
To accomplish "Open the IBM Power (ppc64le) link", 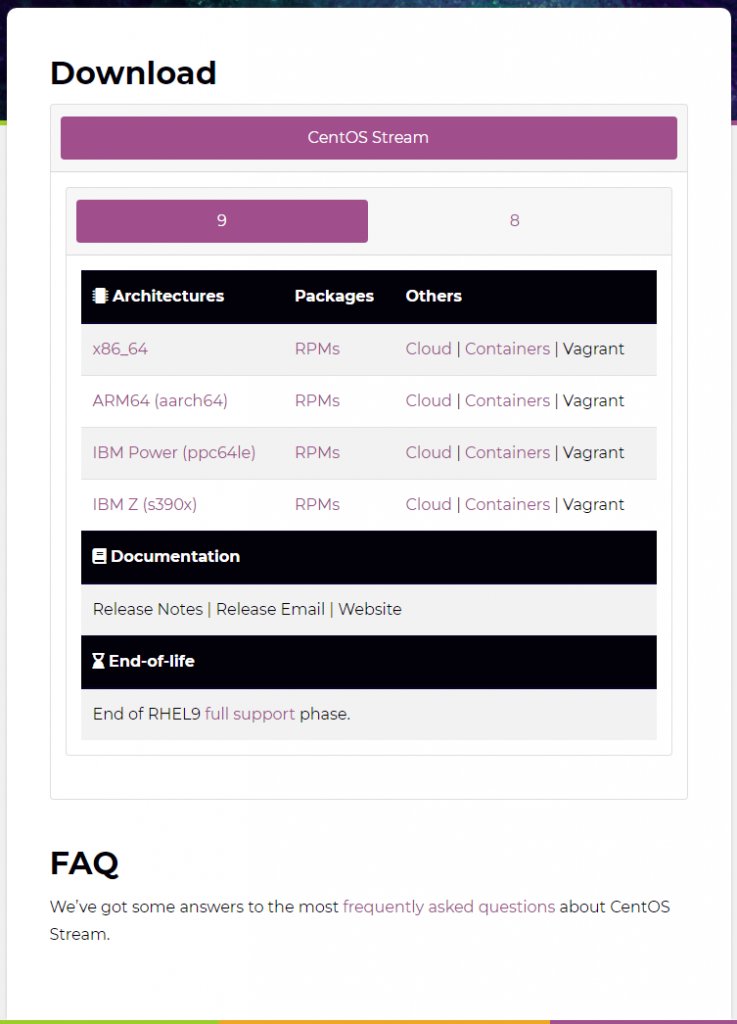I will 174,453.
